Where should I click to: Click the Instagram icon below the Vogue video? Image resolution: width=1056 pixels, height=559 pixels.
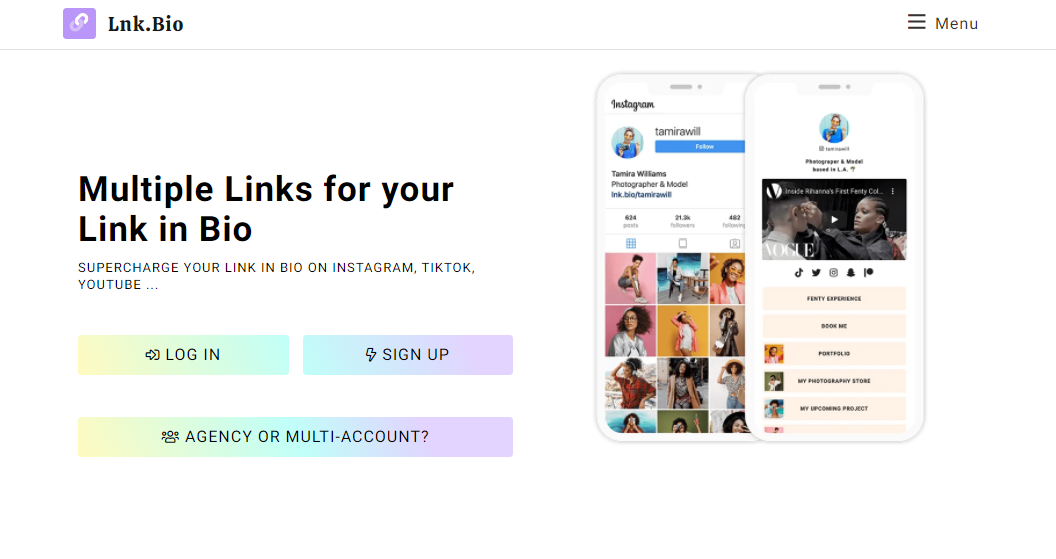pyautogui.click(x=834, y=273)
